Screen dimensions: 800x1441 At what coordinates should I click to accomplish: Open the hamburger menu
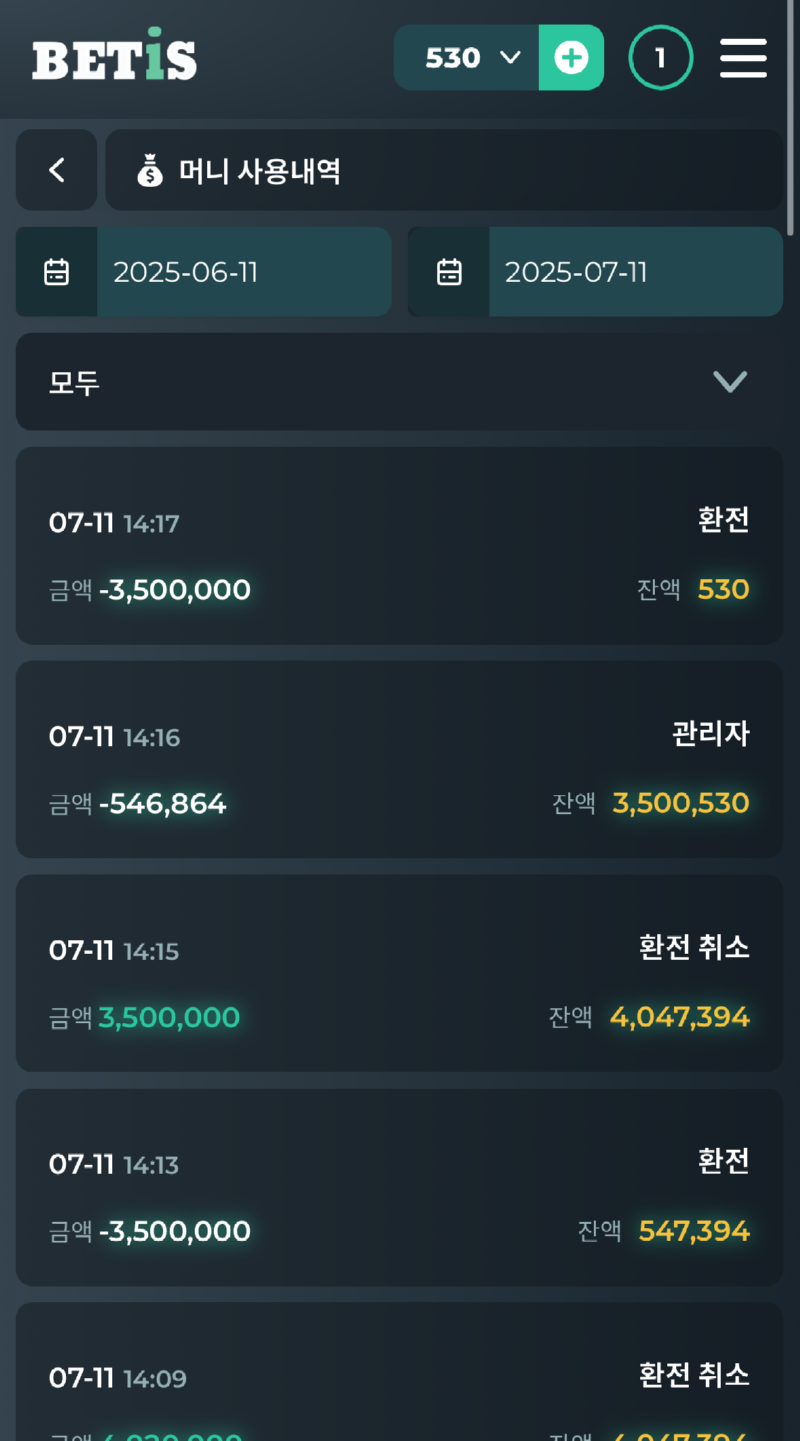click(x=743, y=58)
